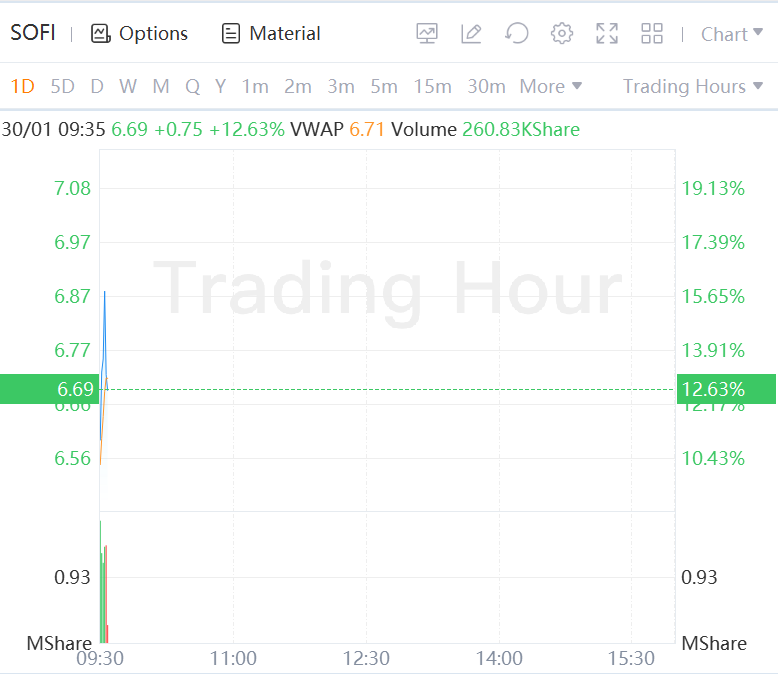Image resolution: width=778 pixels, height=674 pixels.
Task: Open the drawing pencil tool
Action: coord(471,34)
